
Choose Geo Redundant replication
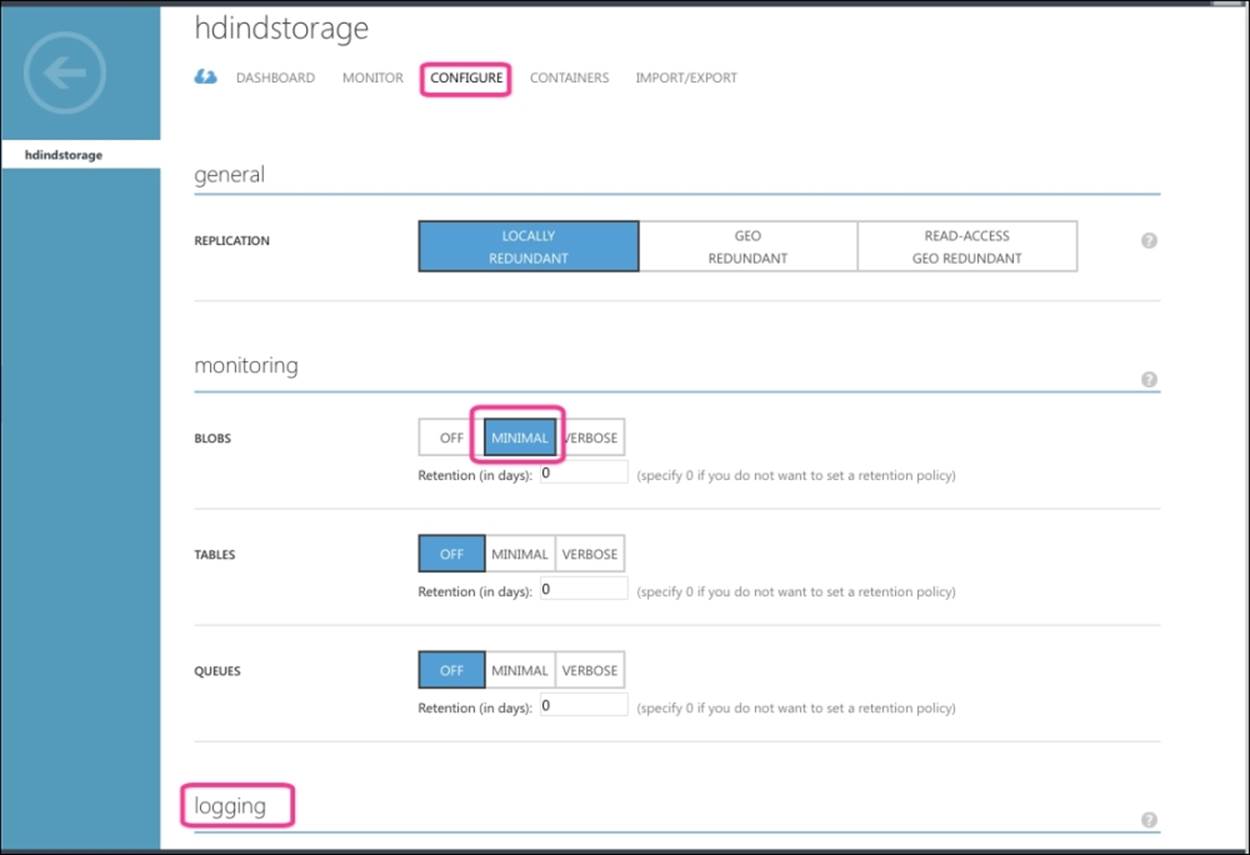(748, 247)
